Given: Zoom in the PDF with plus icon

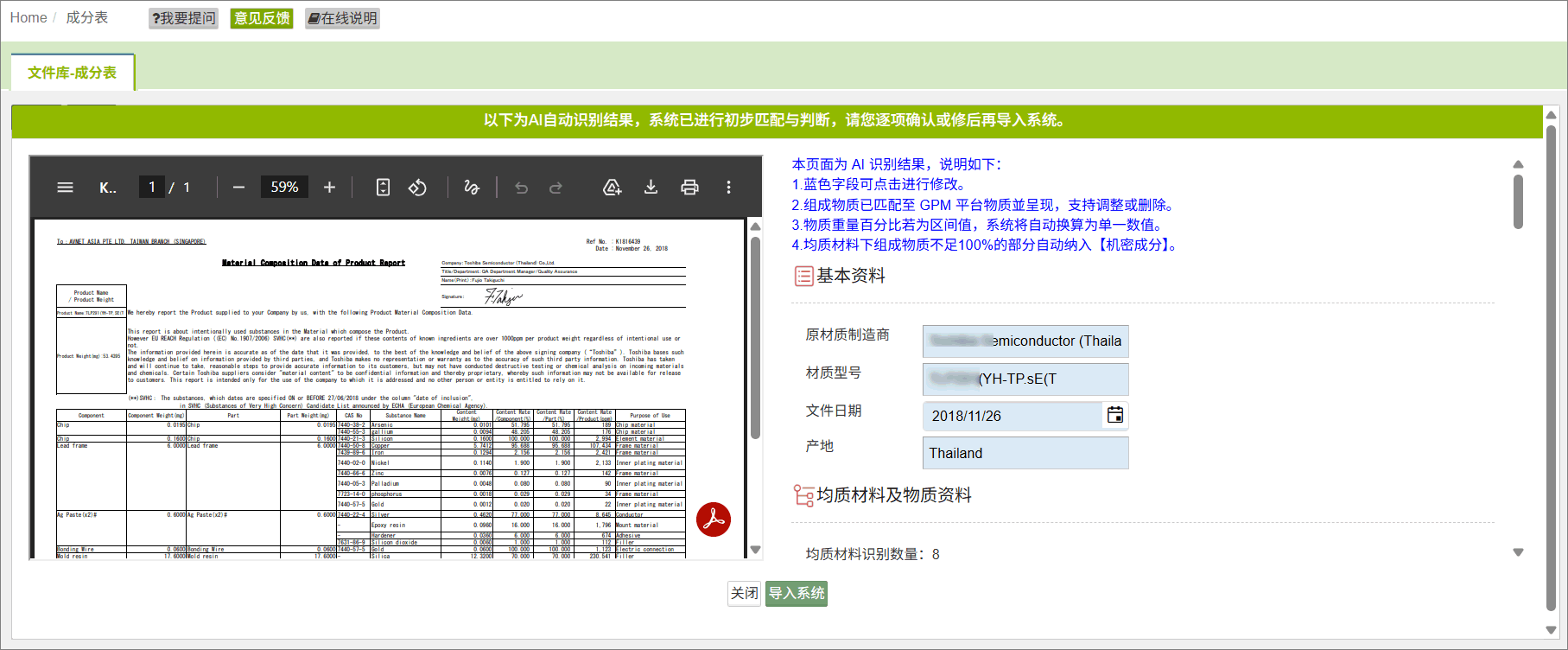Looking at the screenshot, I should click(x=329, y=188).
